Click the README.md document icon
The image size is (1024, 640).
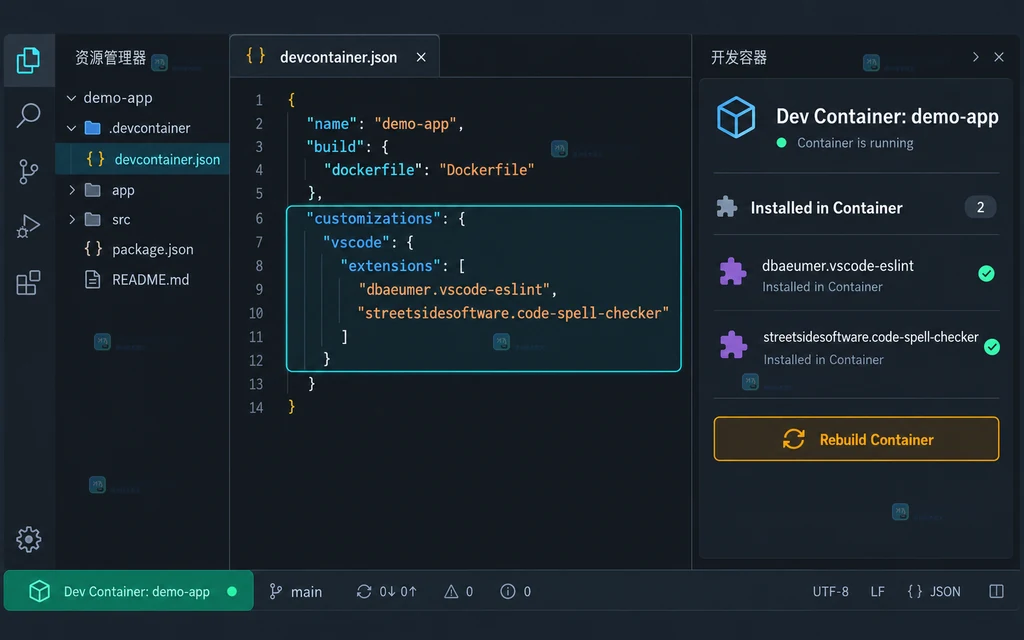click(93, 280)
